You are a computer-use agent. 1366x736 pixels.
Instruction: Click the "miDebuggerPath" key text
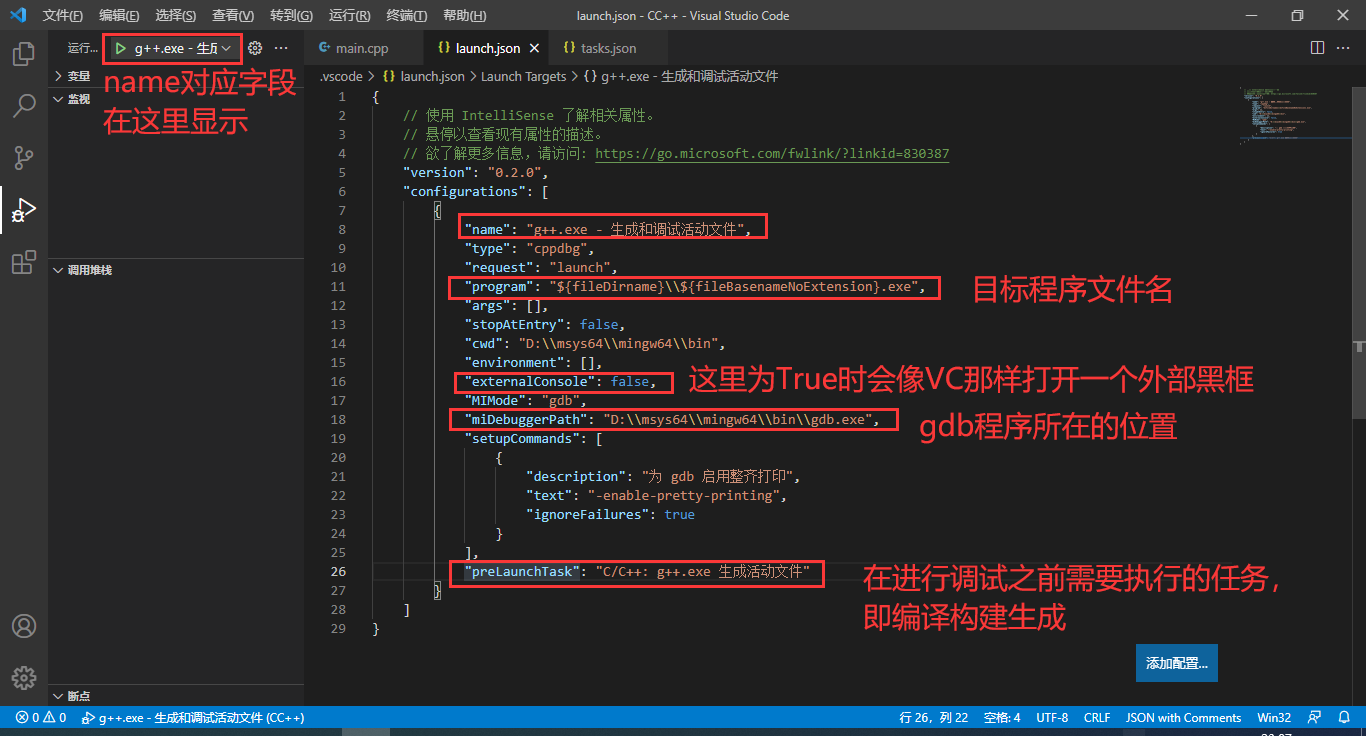[x=525, y=420]
